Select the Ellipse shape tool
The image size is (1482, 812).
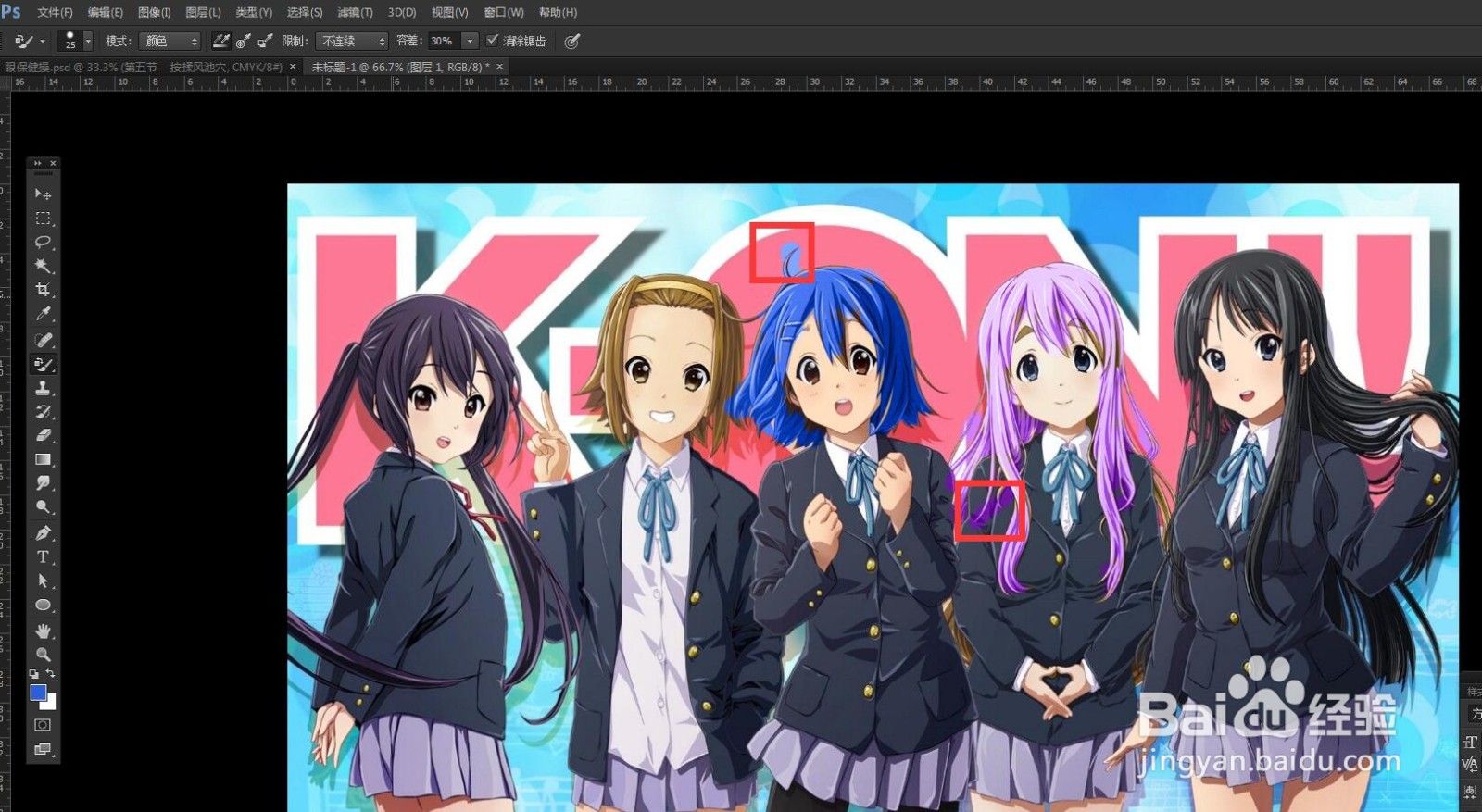pyautogui.click(x=43, y=605)
